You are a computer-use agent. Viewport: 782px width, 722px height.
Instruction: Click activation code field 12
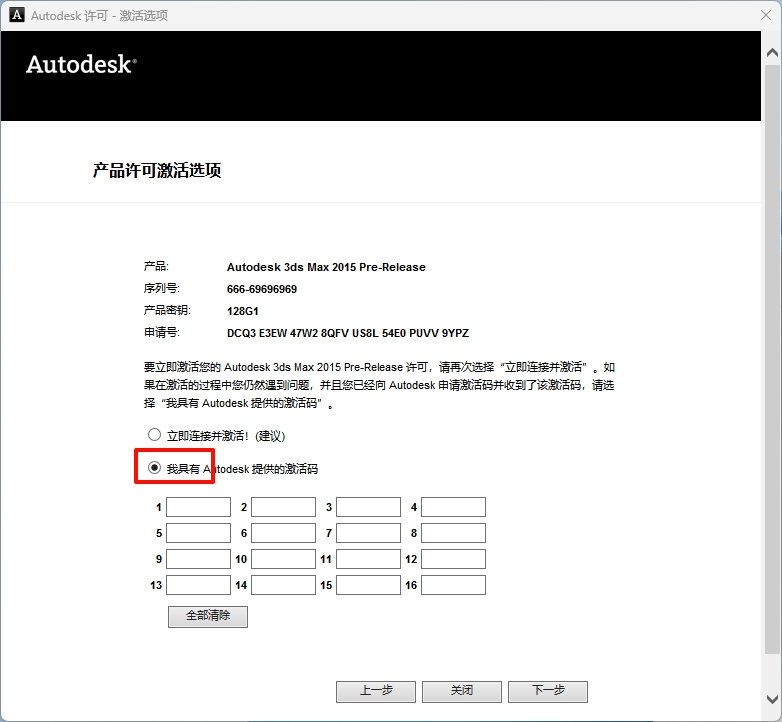pos(453,560)
